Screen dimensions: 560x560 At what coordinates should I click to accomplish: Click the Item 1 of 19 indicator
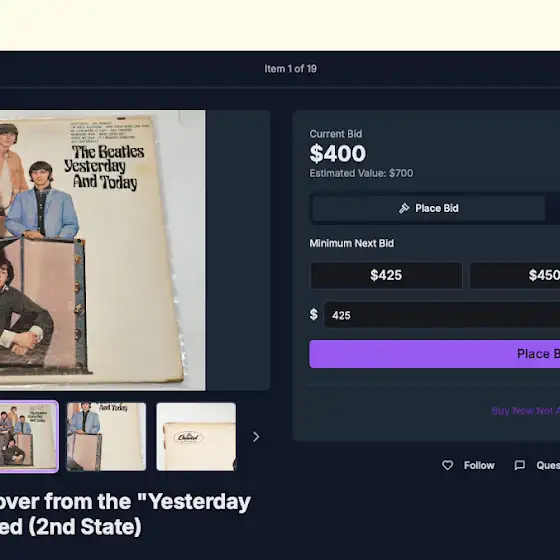[x=290, y=69]
